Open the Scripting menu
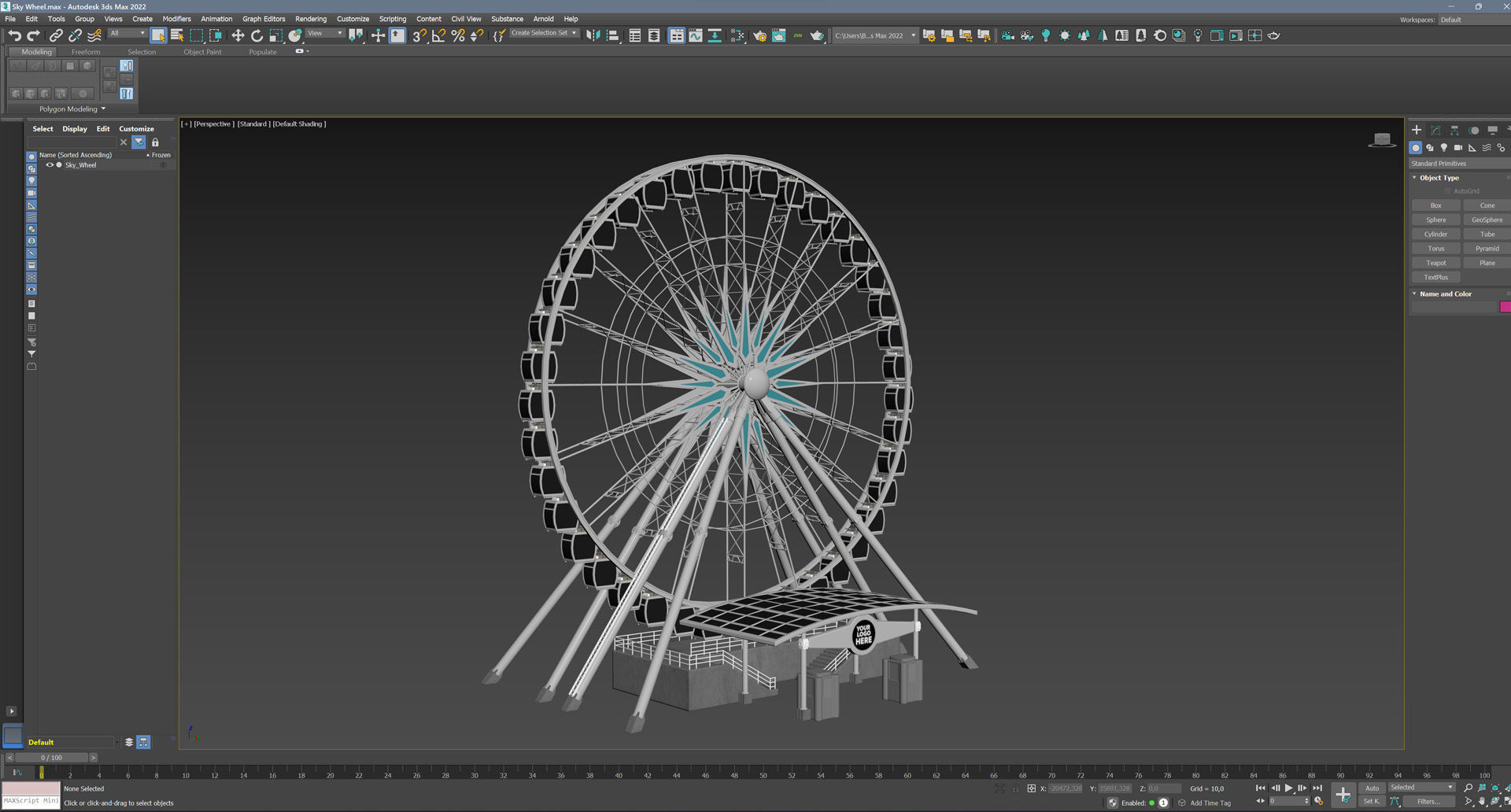Viewport: 1511px width, 812px height. click(393, 19)
